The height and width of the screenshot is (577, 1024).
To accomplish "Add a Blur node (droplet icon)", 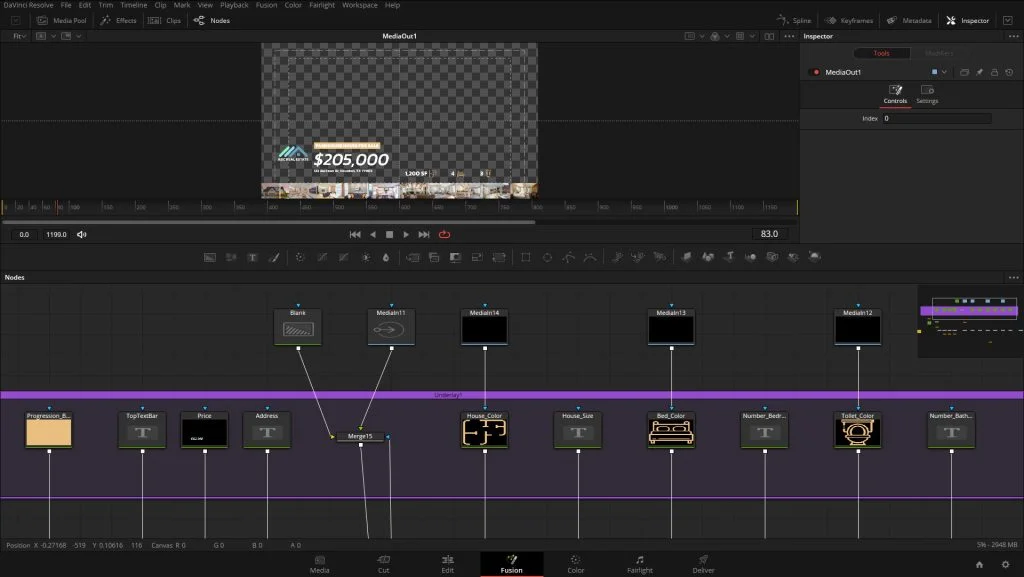I will (386, 257).
